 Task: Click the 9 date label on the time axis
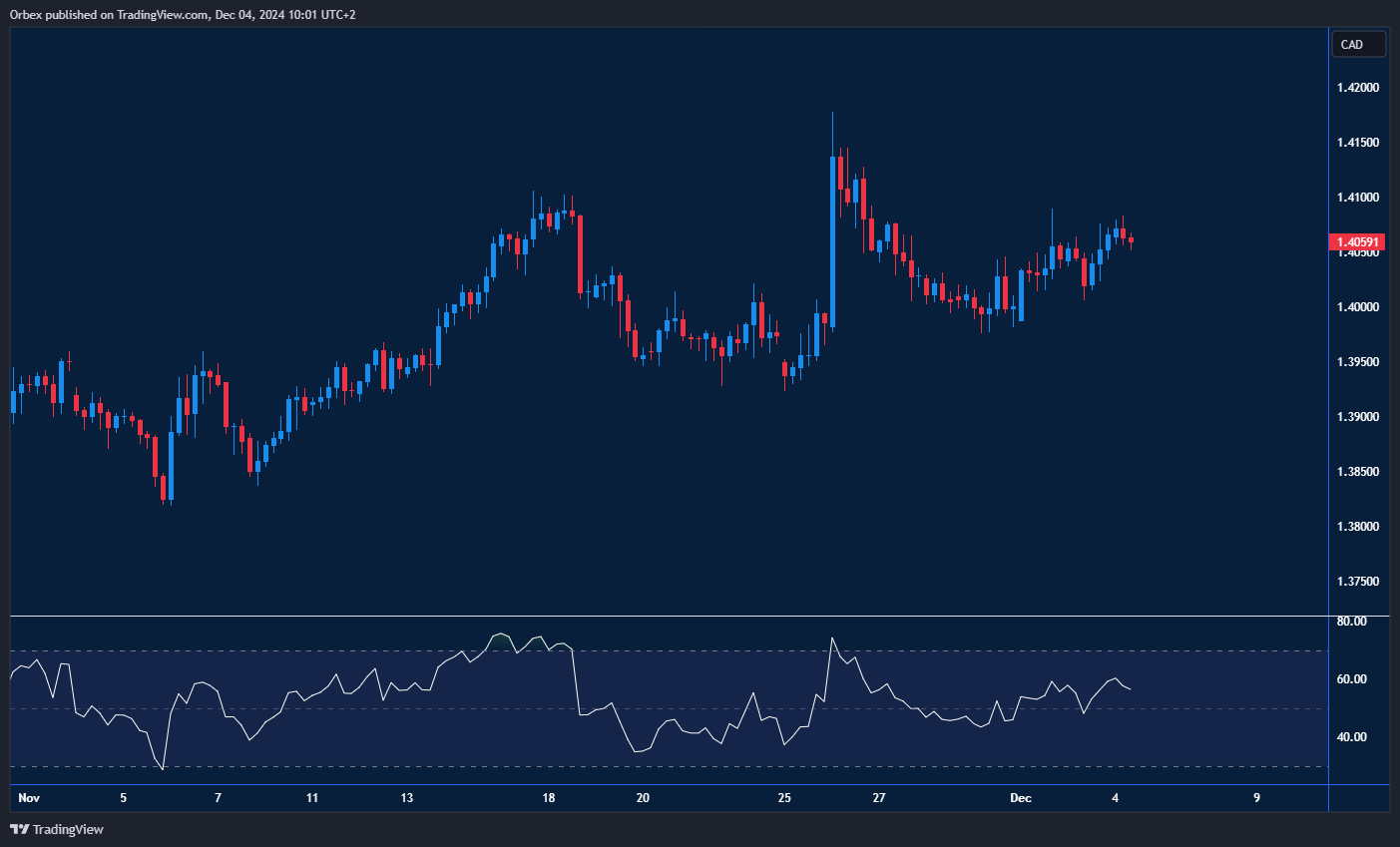[1256, 798]
